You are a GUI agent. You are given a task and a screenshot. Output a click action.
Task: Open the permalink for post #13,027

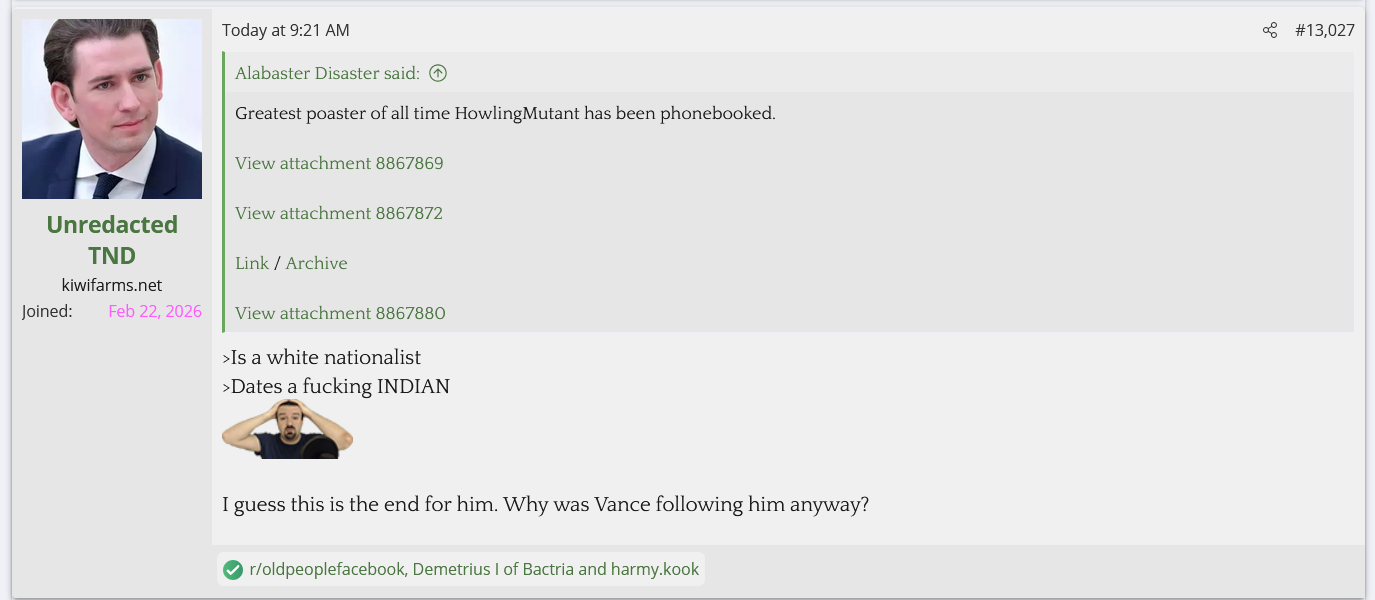(1324, 30)
